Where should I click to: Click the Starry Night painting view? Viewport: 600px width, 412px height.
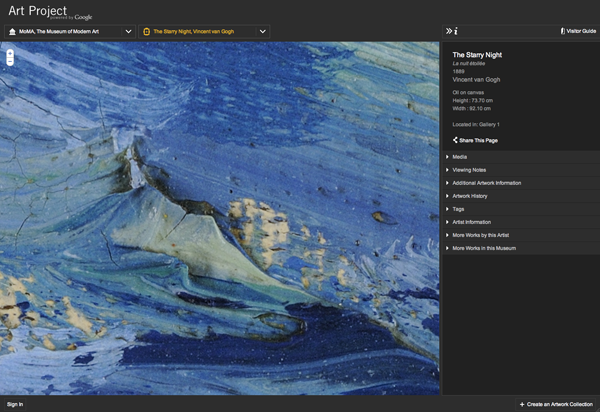coord(220,218)
